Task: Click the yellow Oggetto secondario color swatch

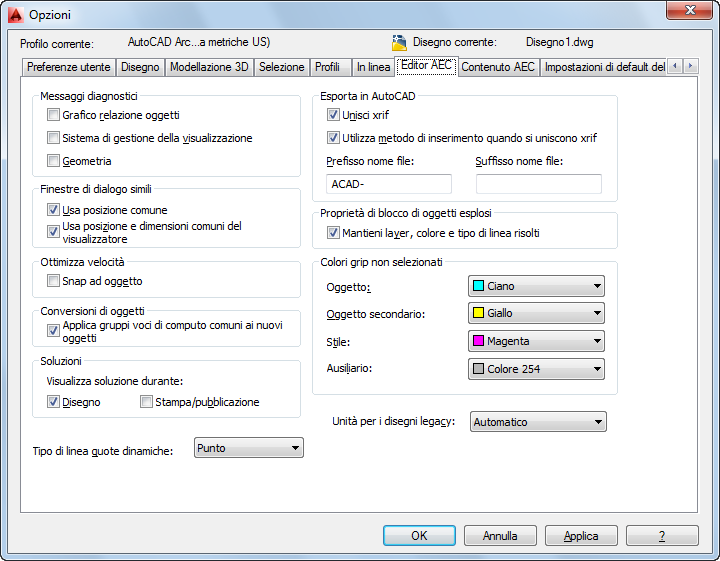Action: 478,314
